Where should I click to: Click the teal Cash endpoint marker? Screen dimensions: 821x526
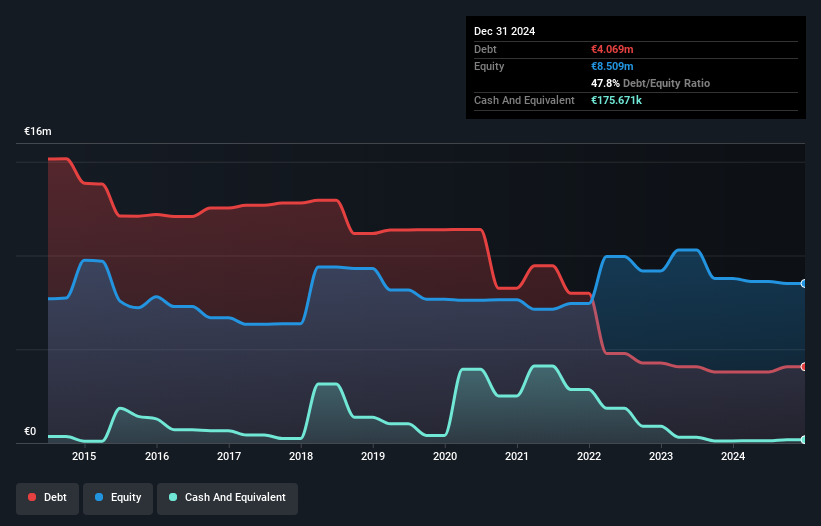[804, 440]
